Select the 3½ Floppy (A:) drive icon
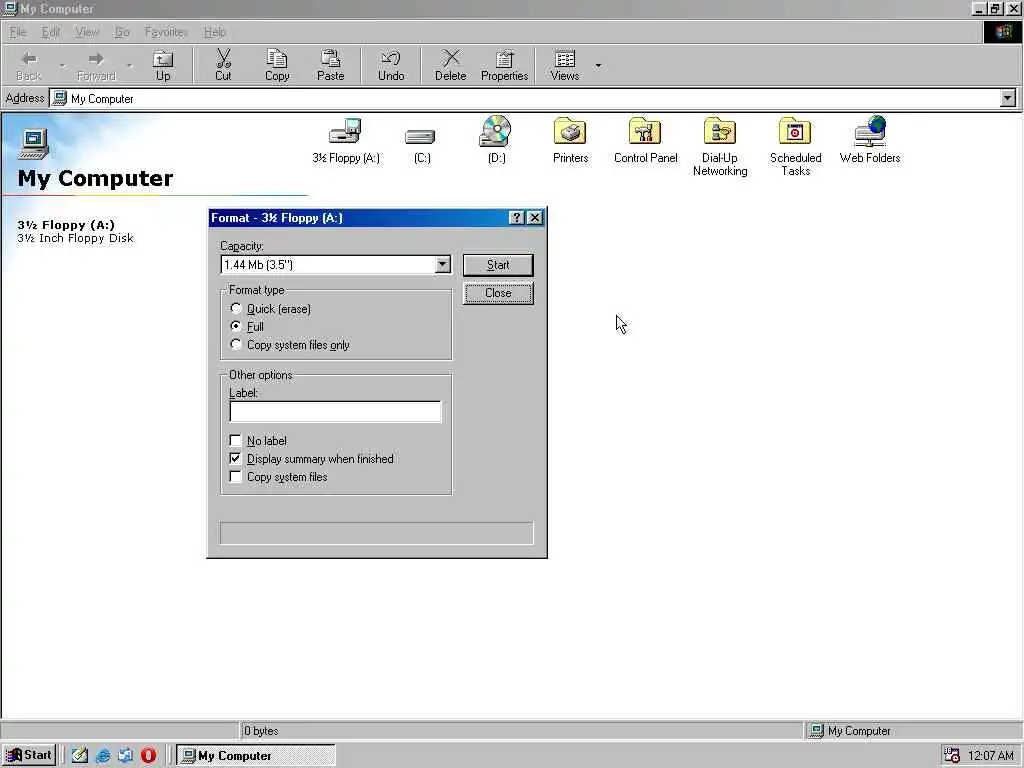This screenshot has height=768, width=1024. [x=345, y=131]
